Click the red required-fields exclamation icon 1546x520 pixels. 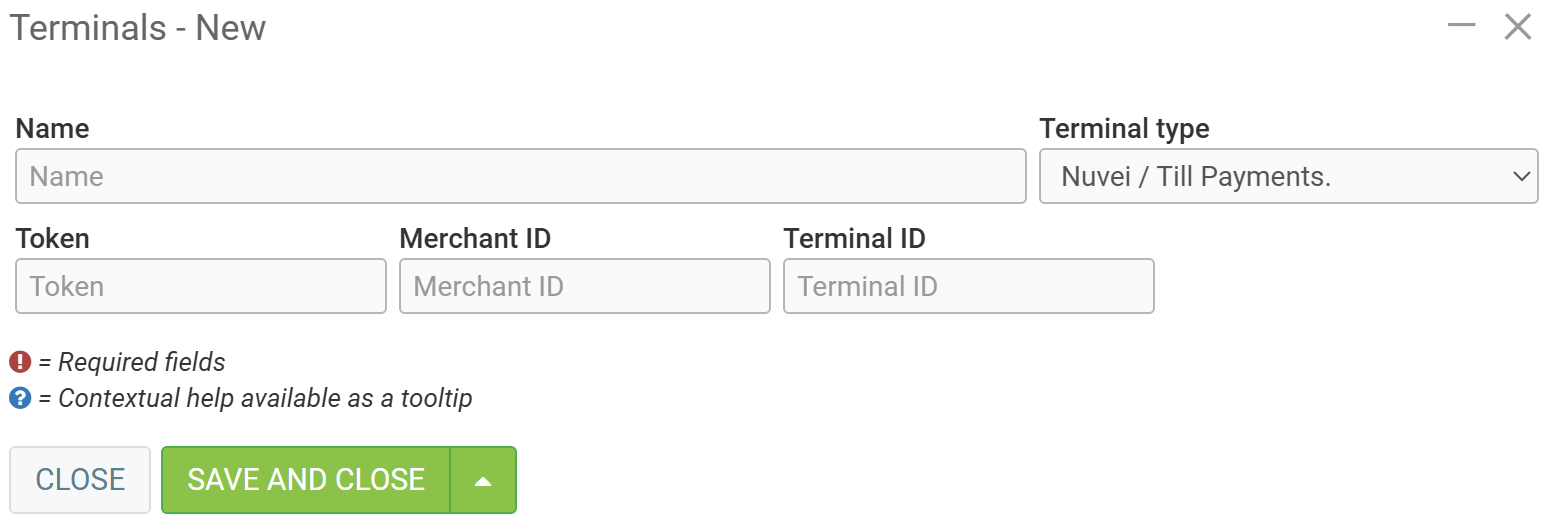tap(20, 362)
